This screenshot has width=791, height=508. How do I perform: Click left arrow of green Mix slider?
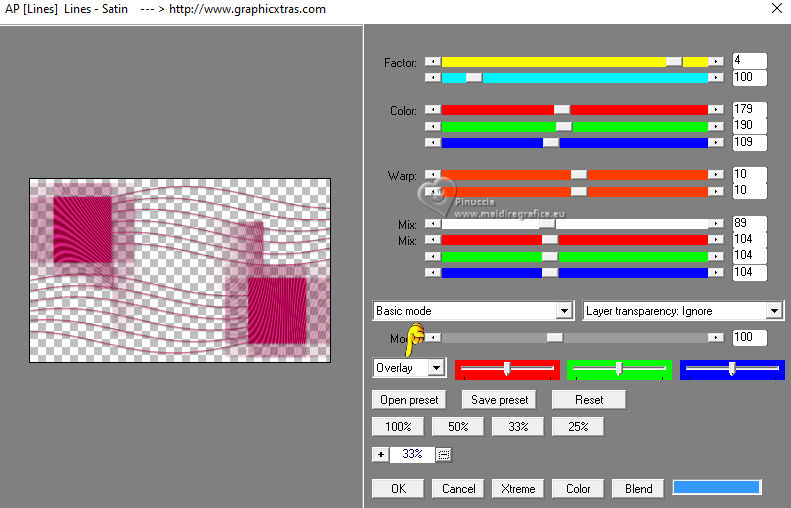(433, 256)
